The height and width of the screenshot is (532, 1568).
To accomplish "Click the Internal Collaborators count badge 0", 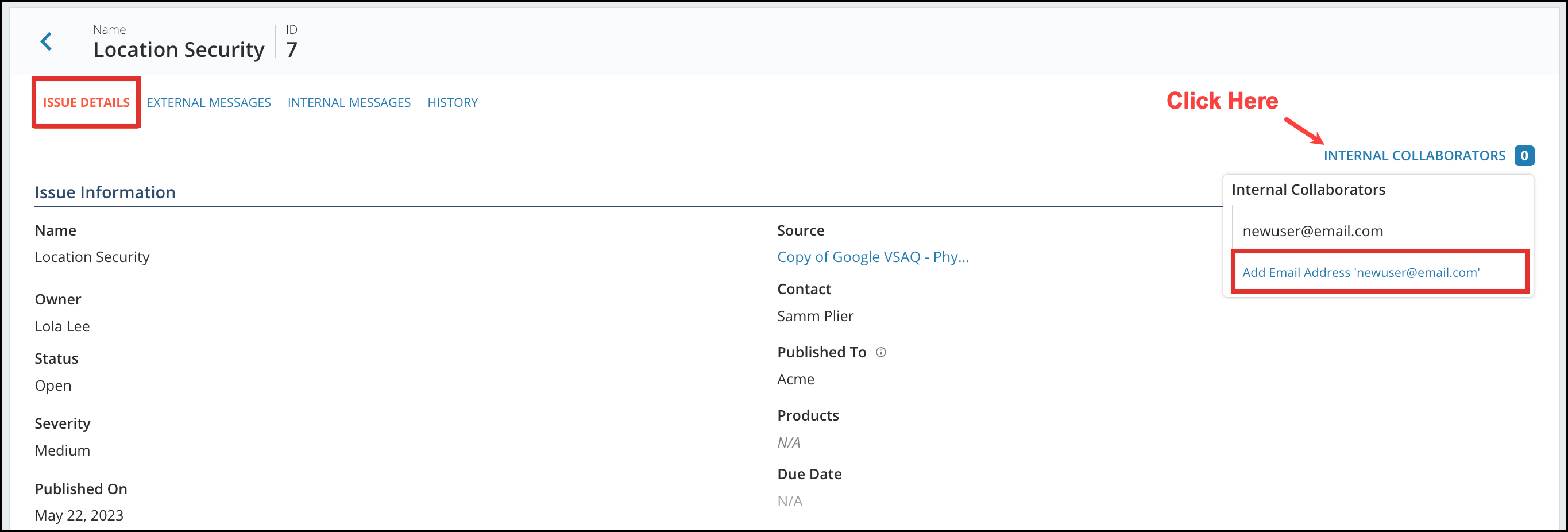I will (1524, 155).
